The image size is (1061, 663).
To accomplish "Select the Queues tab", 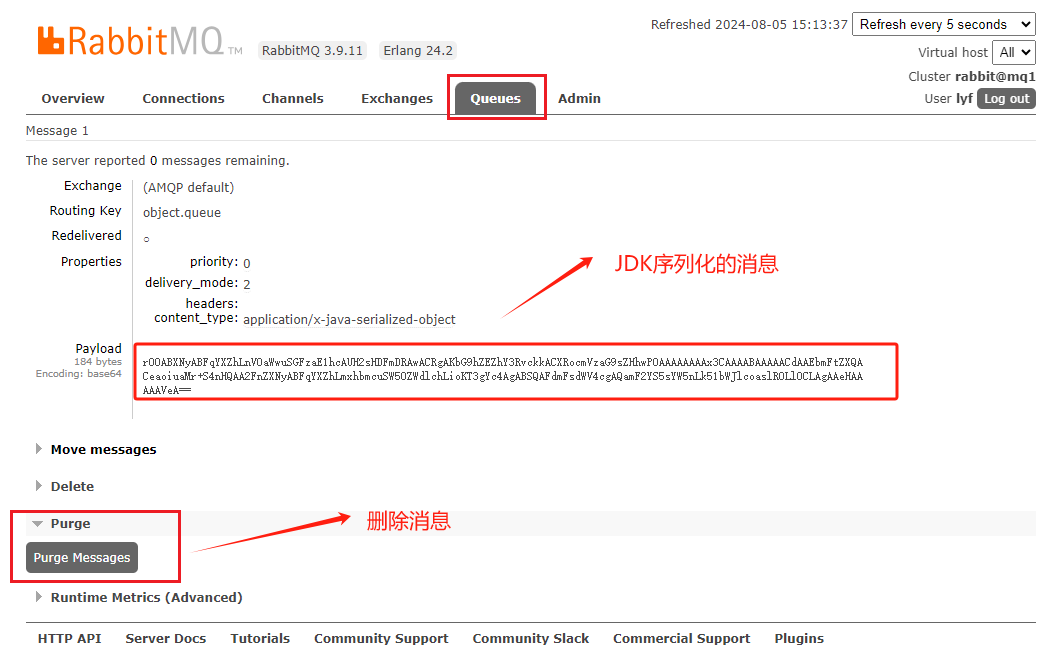I will tap(495, 99).
